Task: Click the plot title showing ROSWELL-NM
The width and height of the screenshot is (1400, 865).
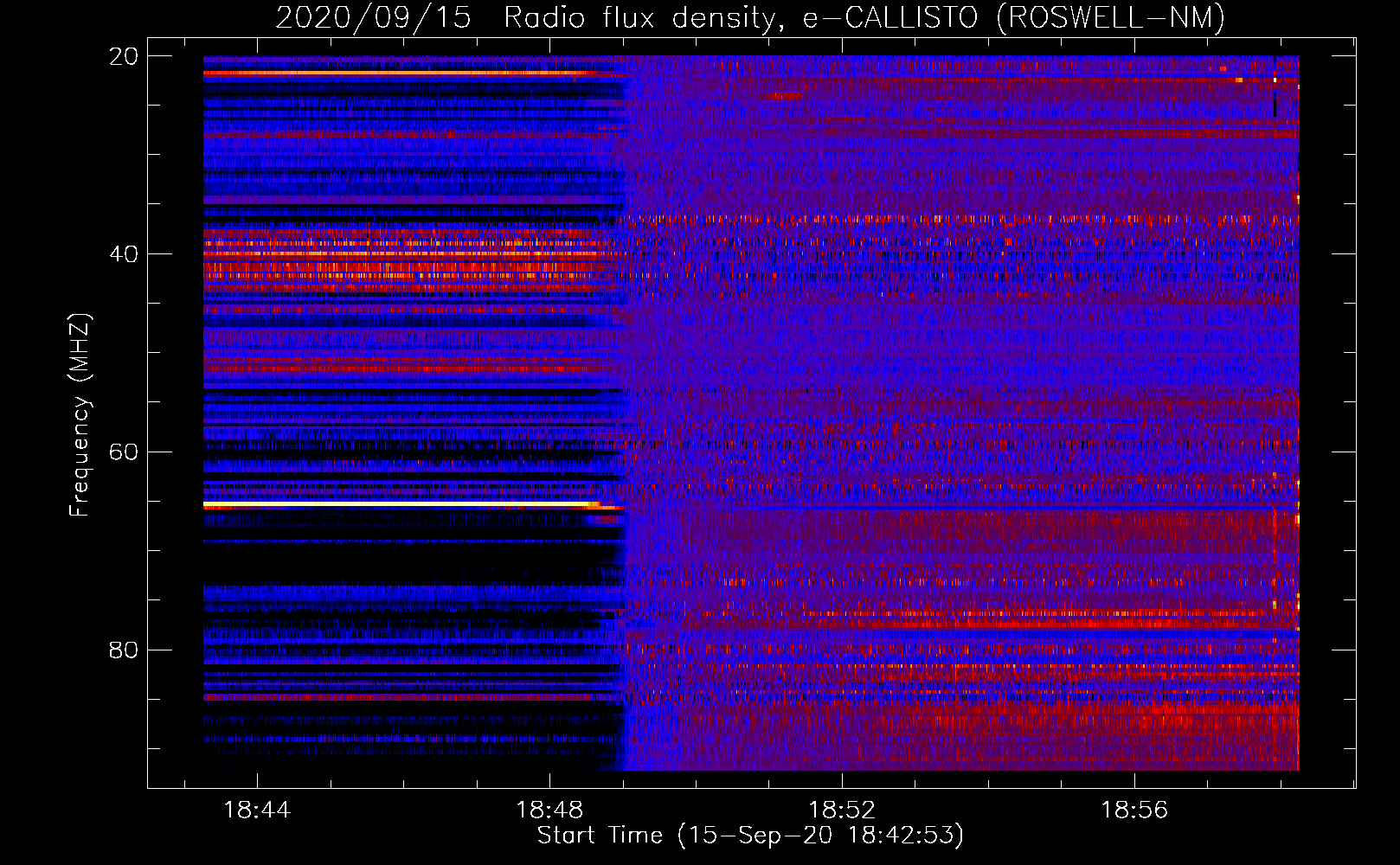Action: (x=750, y=17)
